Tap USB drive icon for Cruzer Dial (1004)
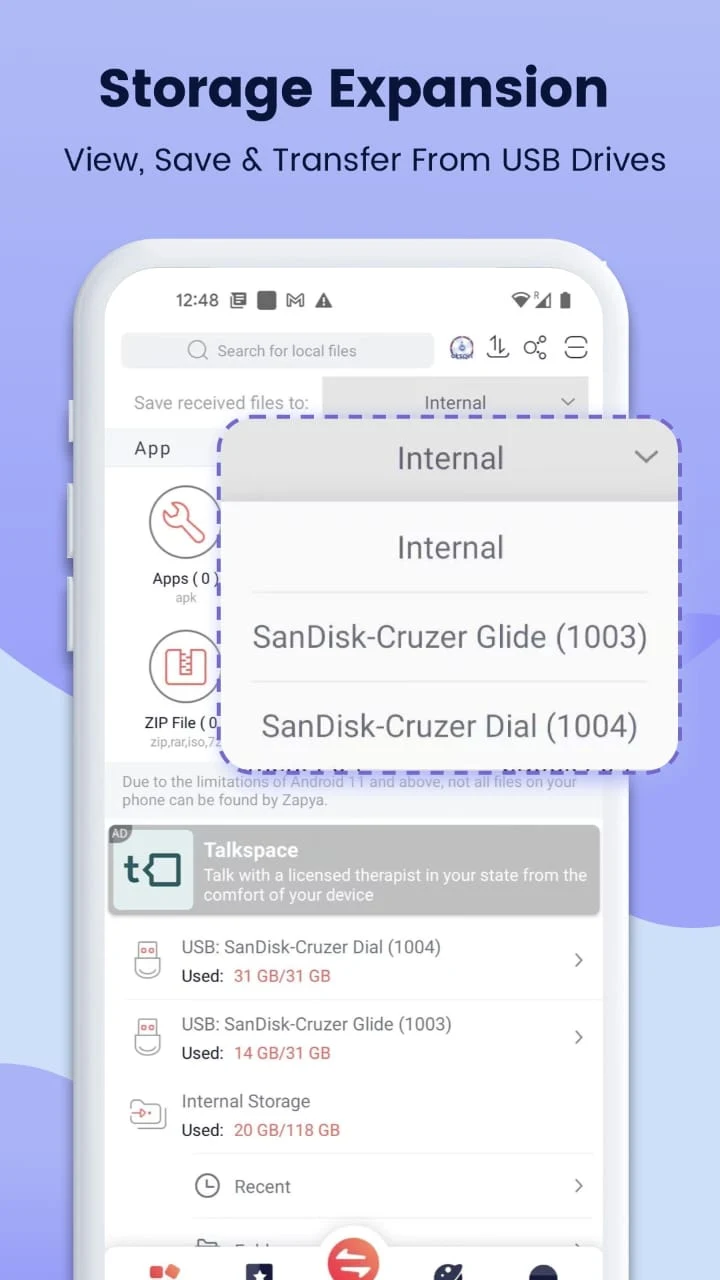 point(147,961)
